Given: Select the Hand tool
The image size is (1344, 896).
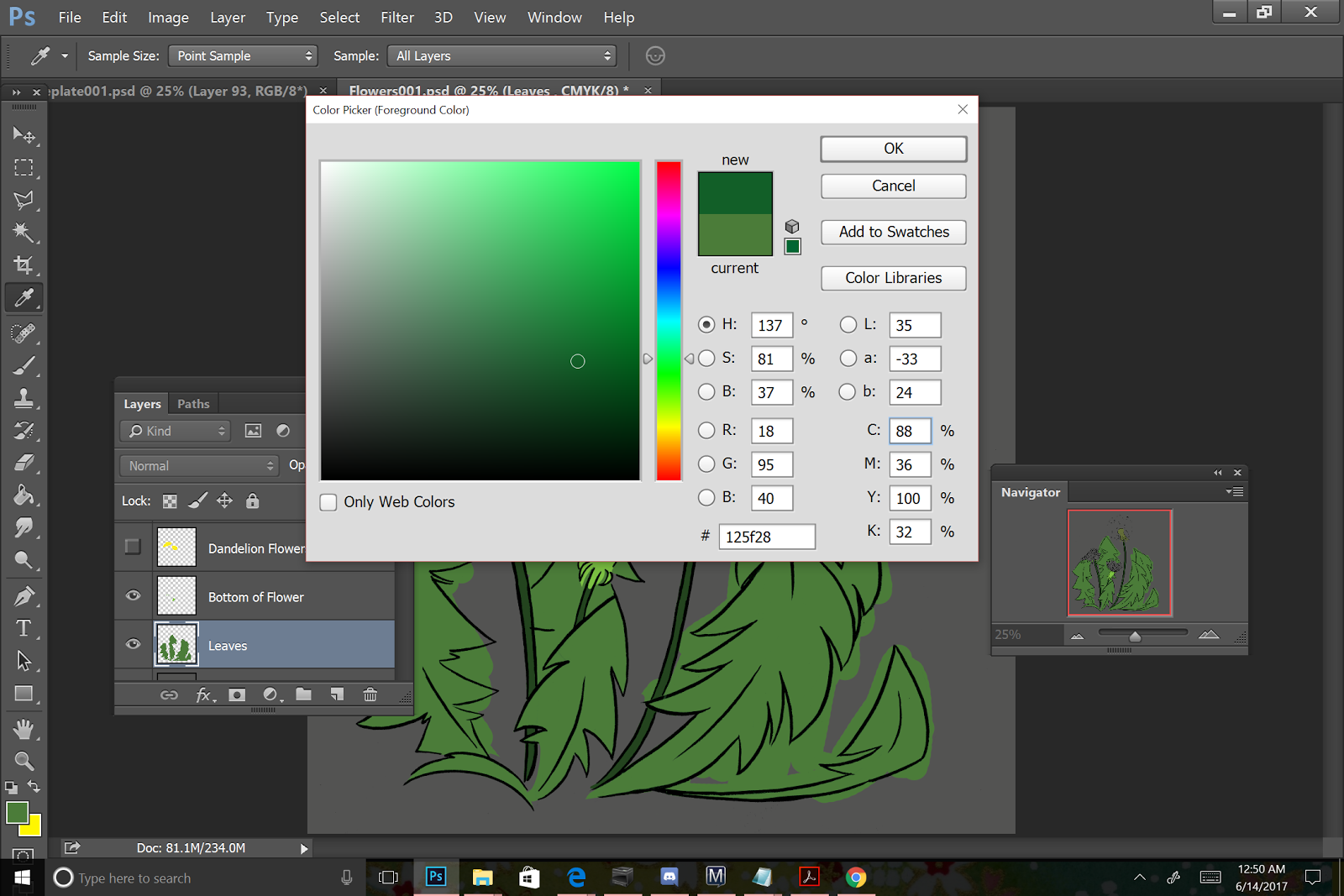Looking at the screenshot, I should pyautogui.click(x=24, y=728).
